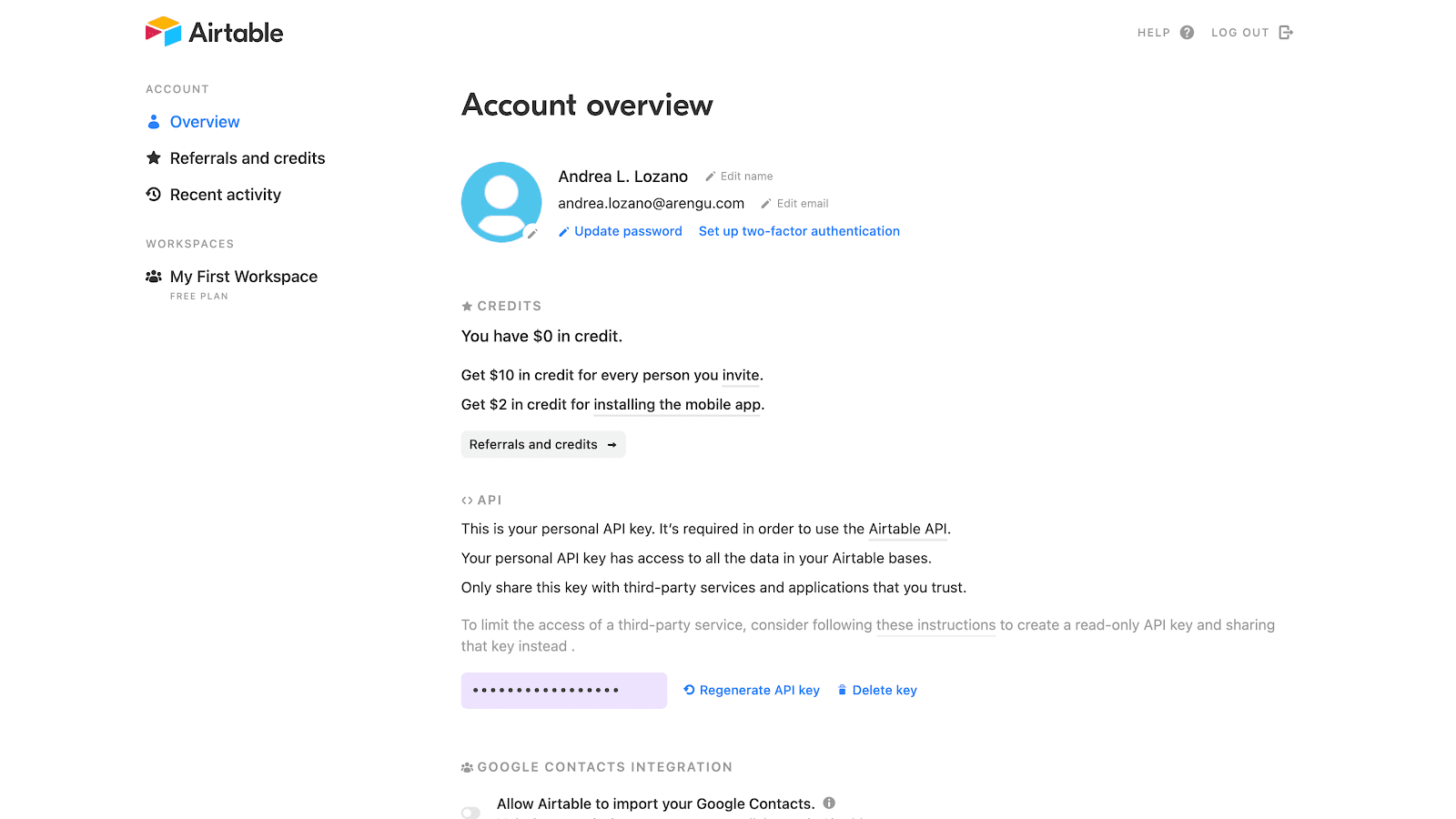Image resolution: width=1456 pixels, height=819 pixels.
Task: Click the Edit email pencil icon
Action: point(766,204)
